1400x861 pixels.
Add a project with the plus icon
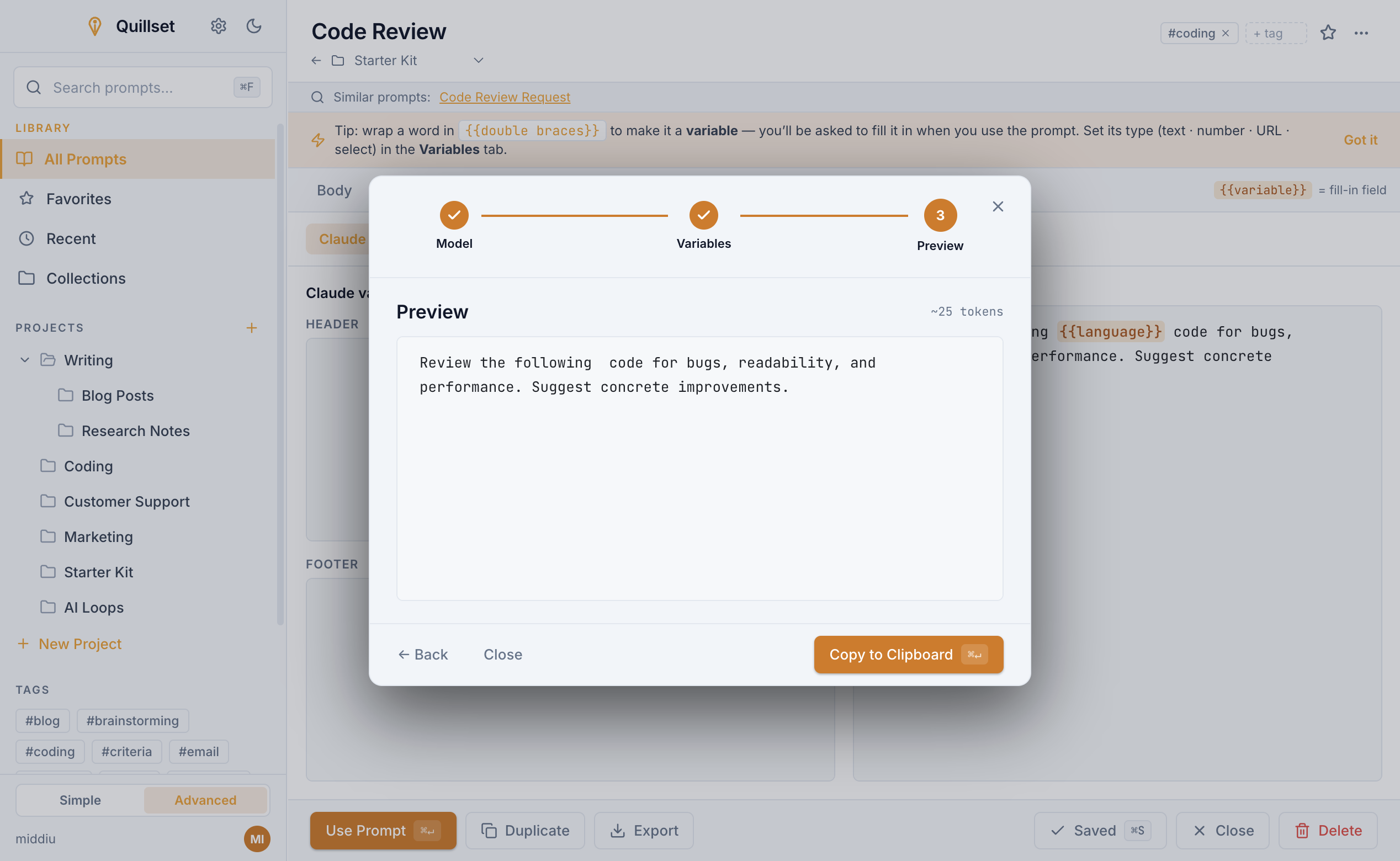(251, 327)
